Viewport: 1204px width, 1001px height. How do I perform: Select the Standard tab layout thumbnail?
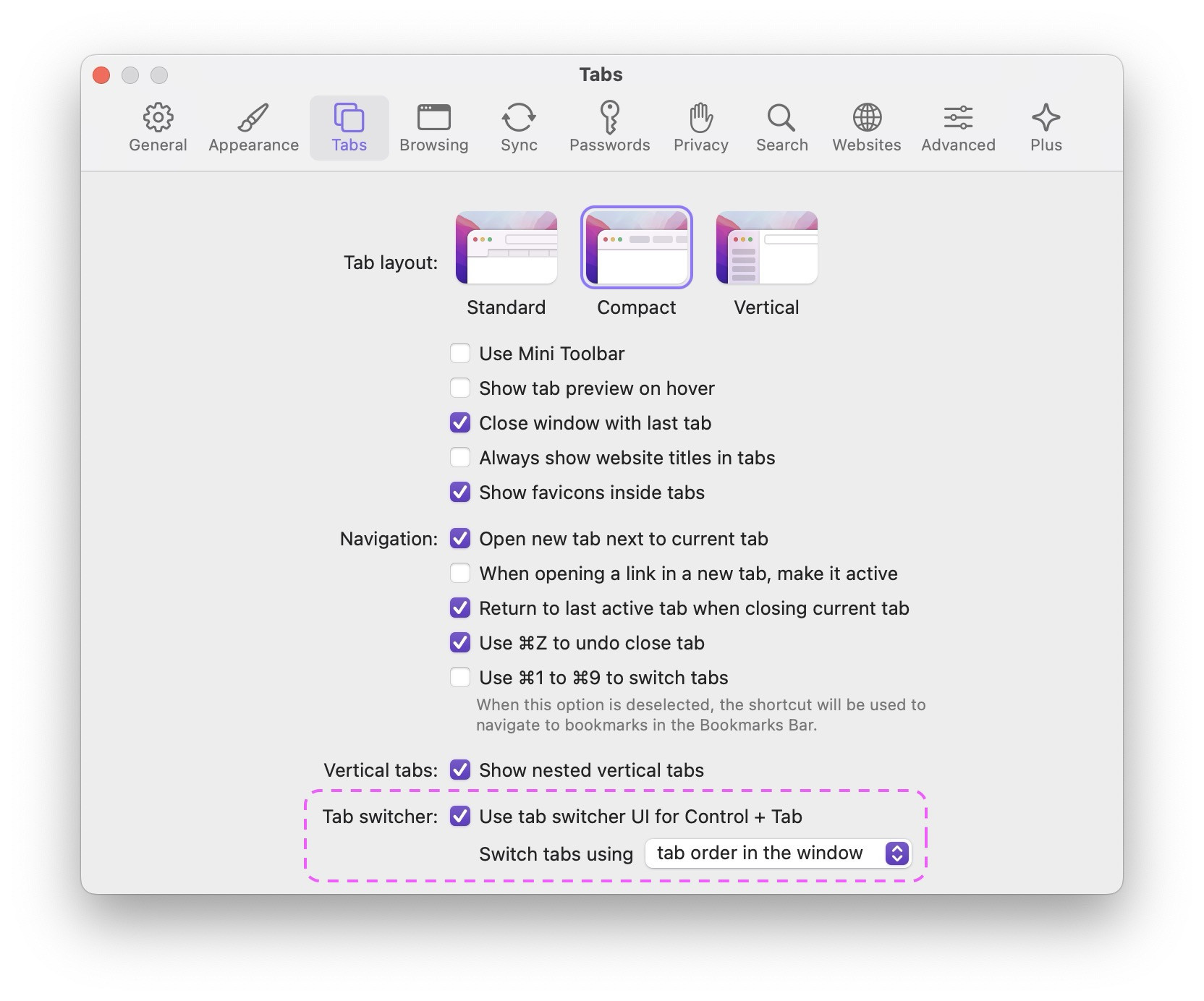point(506,248)
